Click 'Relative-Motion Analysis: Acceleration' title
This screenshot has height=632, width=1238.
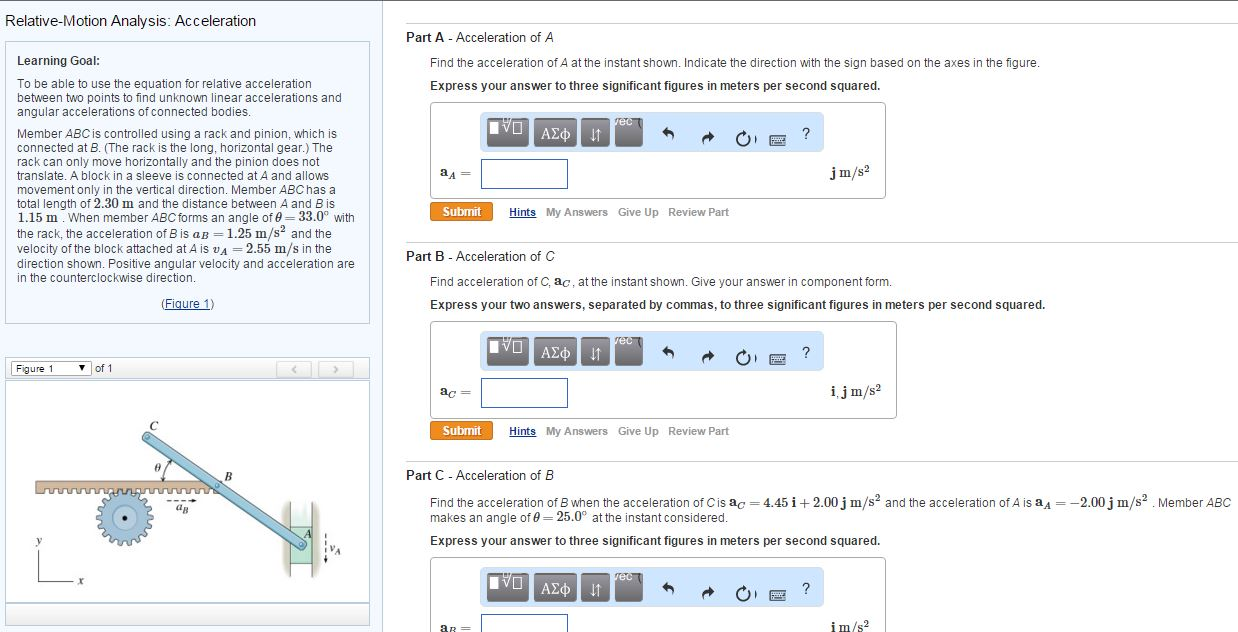click(x=131, y=21)
